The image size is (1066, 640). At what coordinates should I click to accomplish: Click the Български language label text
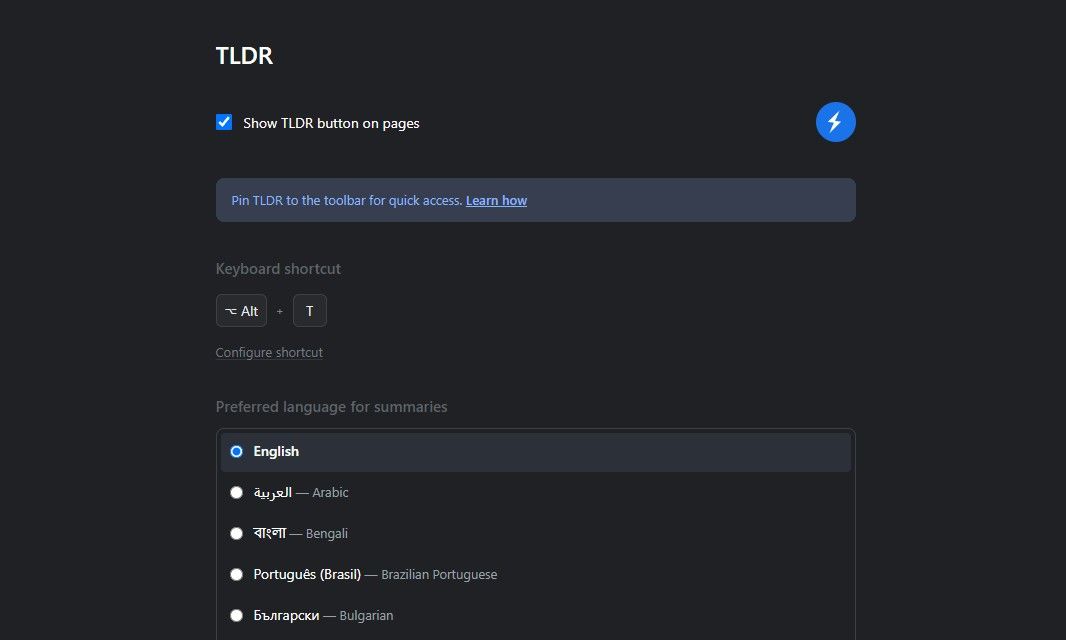286,616
